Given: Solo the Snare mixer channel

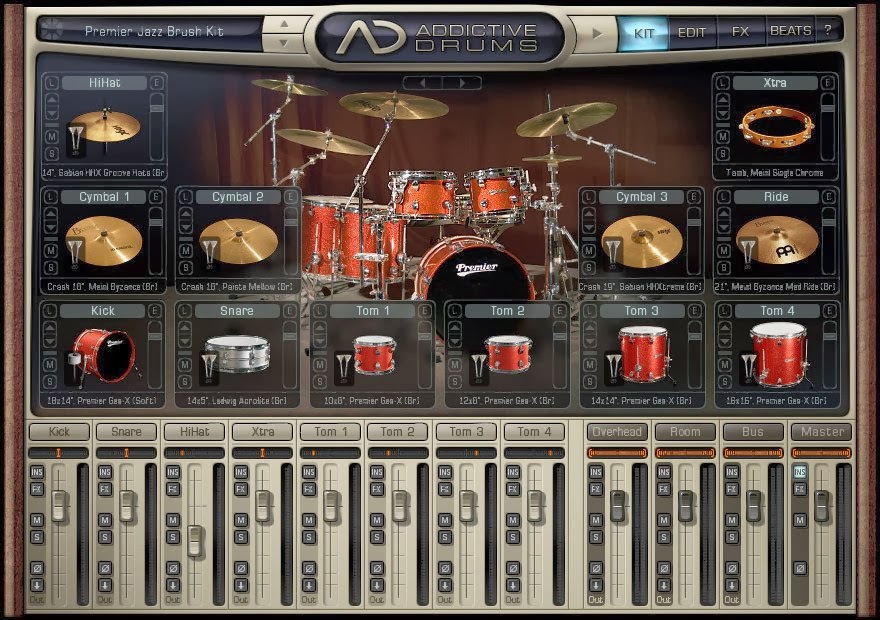Looking at the screenshot, I should [x=104, y=537].
